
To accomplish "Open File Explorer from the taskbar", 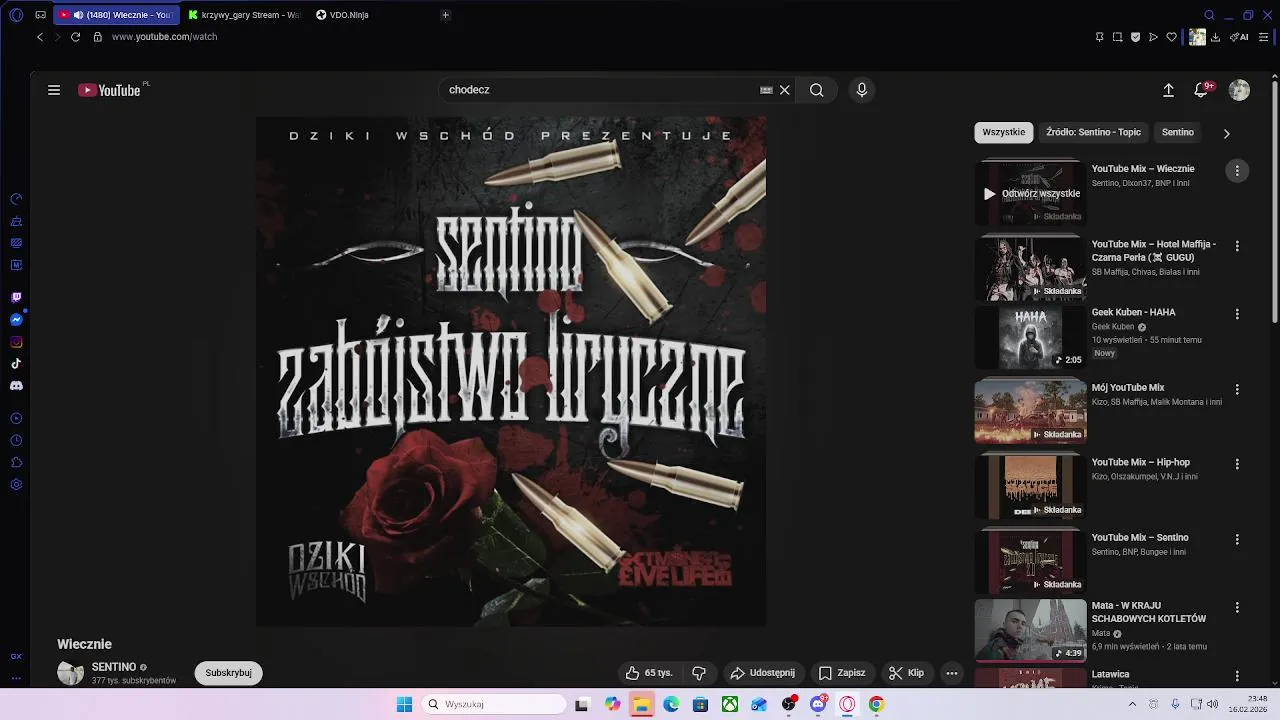I will [642, 704].
